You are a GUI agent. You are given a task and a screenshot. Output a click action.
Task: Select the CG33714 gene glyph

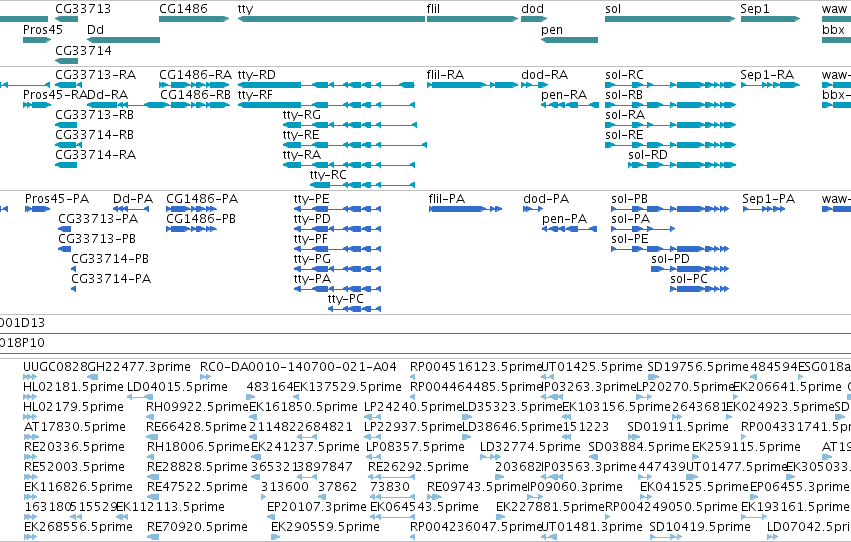pos(67,60)
